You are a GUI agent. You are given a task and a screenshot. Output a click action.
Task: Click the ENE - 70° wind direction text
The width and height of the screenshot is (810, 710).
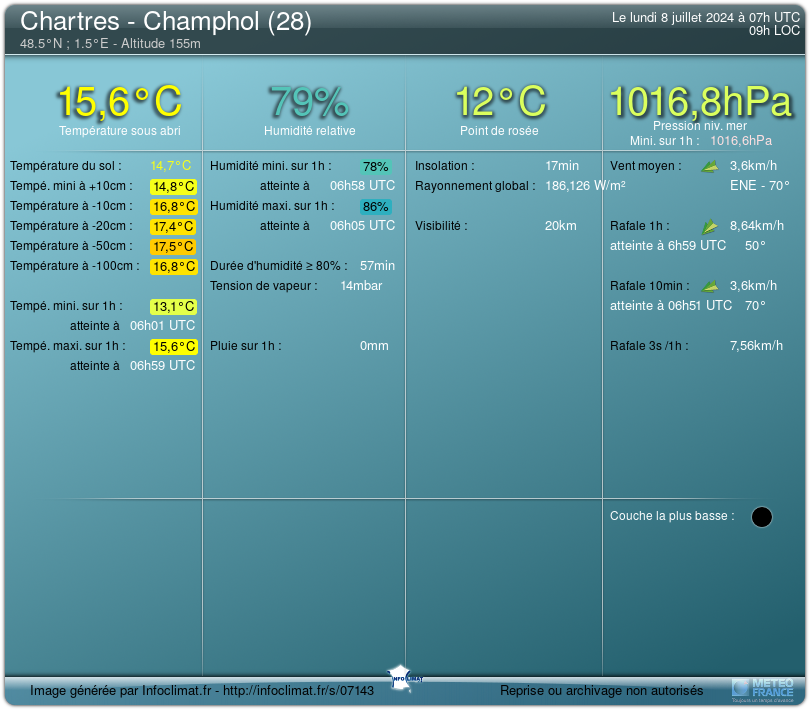(759, 186)
